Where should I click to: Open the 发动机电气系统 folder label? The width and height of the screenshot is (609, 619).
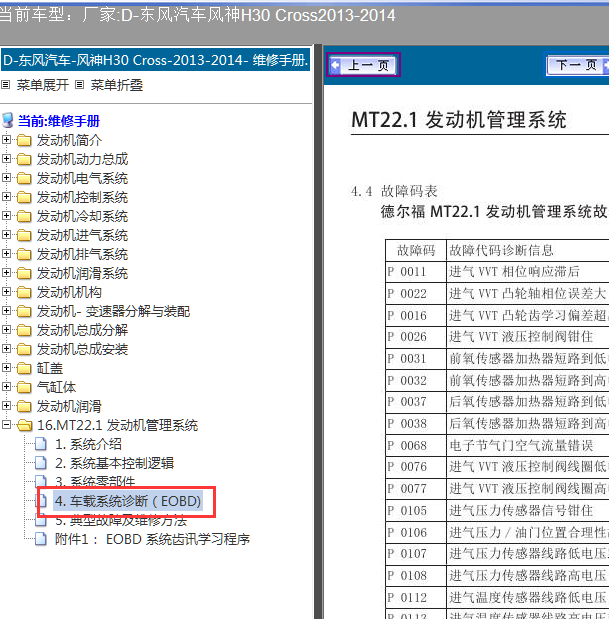82,178
